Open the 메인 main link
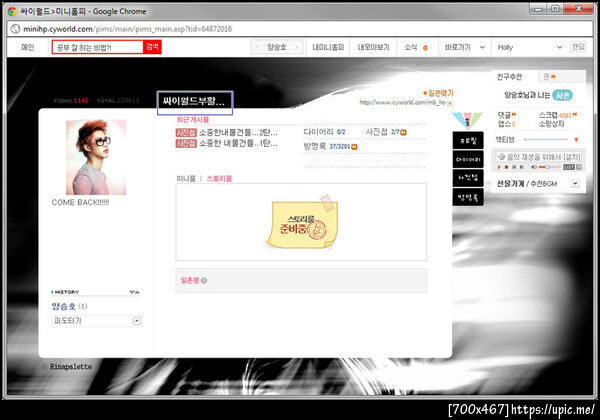The height and width of the screenshot is (420, 600). click(28, 47)
